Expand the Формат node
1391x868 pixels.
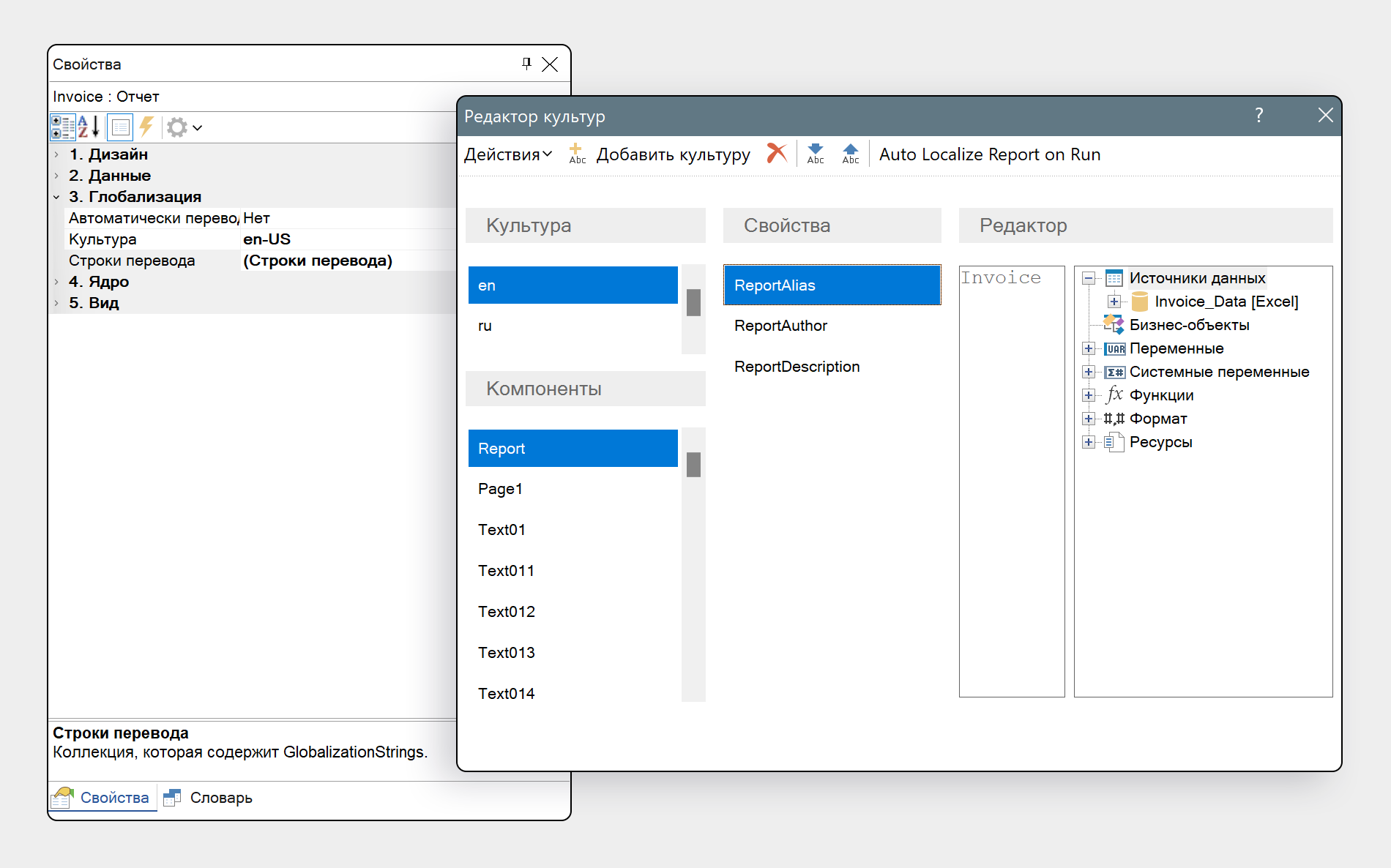pyautogui.click(x=1089, y=419)
